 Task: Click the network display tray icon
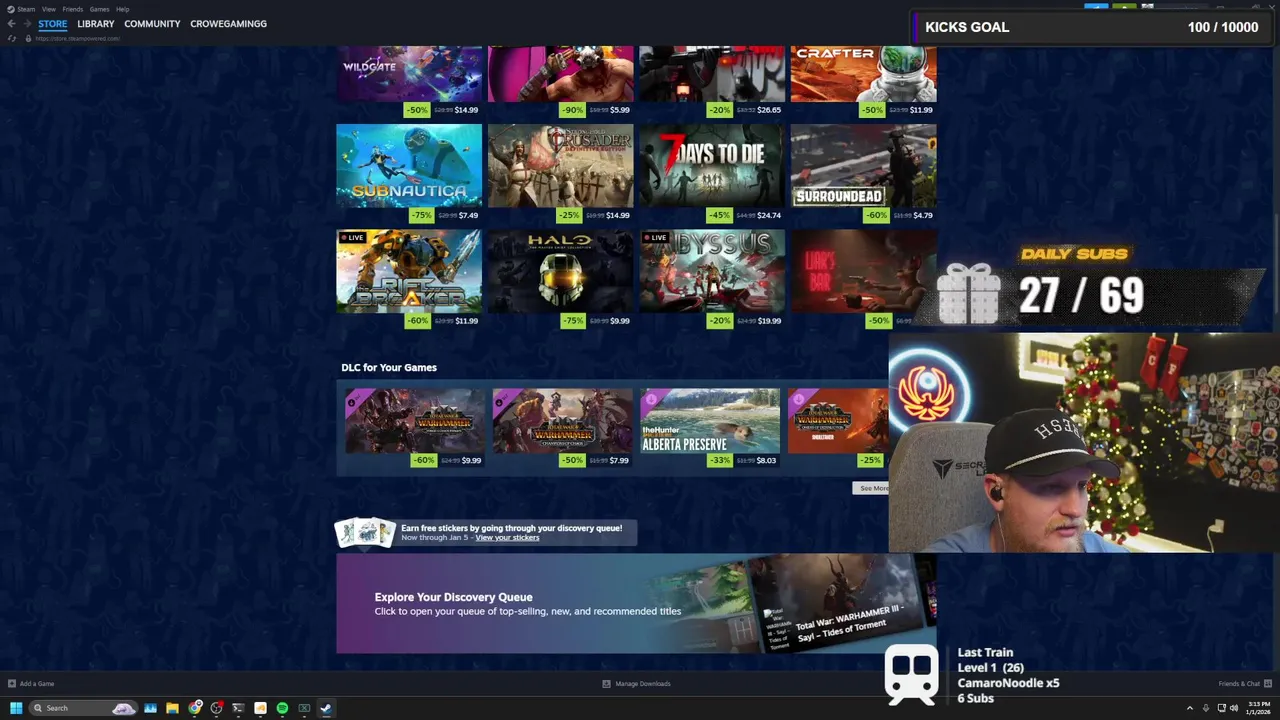point(1221,708)
